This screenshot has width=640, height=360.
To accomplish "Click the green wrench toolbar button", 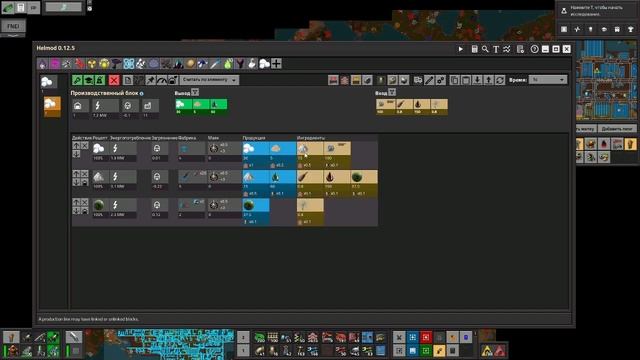I will (x=77, y=80).
